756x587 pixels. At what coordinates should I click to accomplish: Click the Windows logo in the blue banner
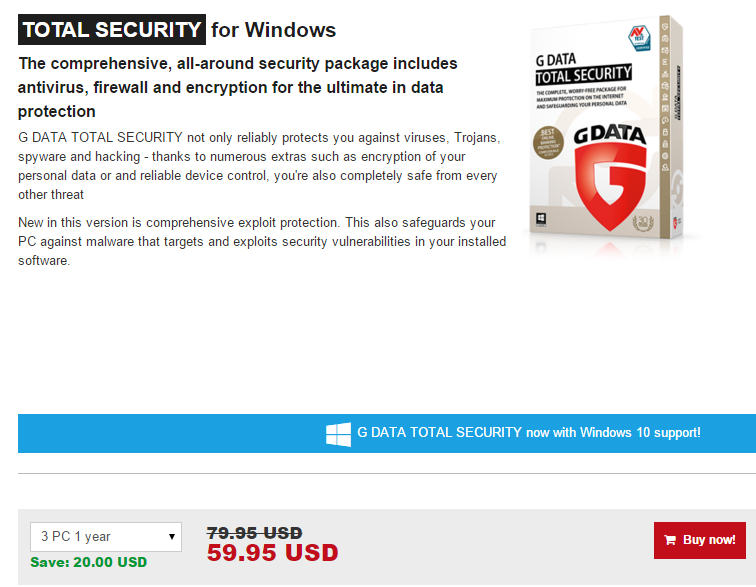click(338, 433)
